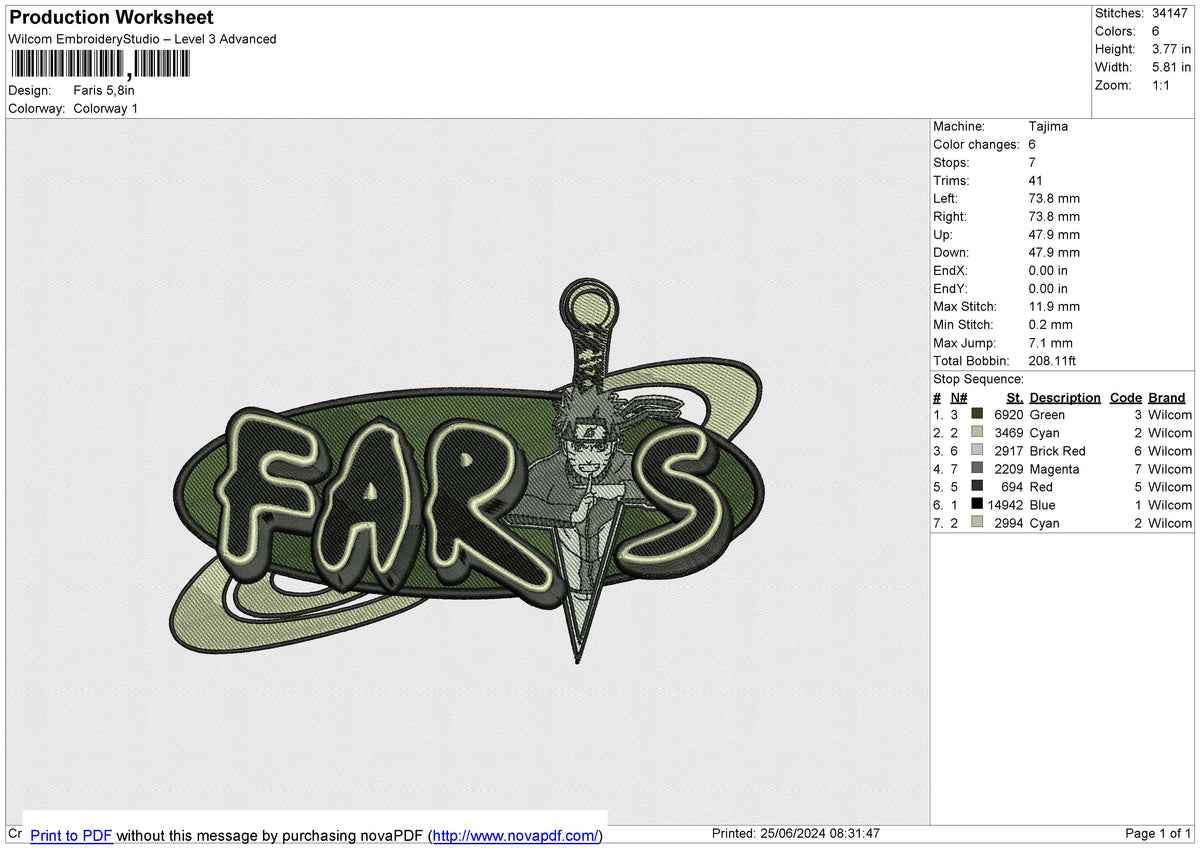The height and width of the screenshot is (848, 1200).
Task: Click the barcode under the software name
Action: point(99,64)
